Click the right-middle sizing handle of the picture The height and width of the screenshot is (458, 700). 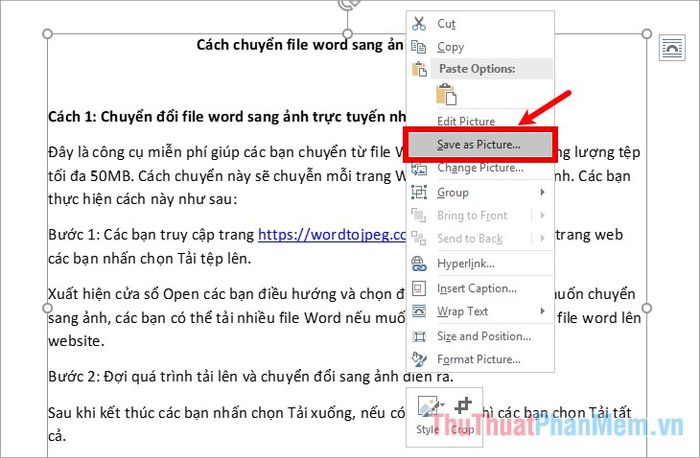point(647,308)
